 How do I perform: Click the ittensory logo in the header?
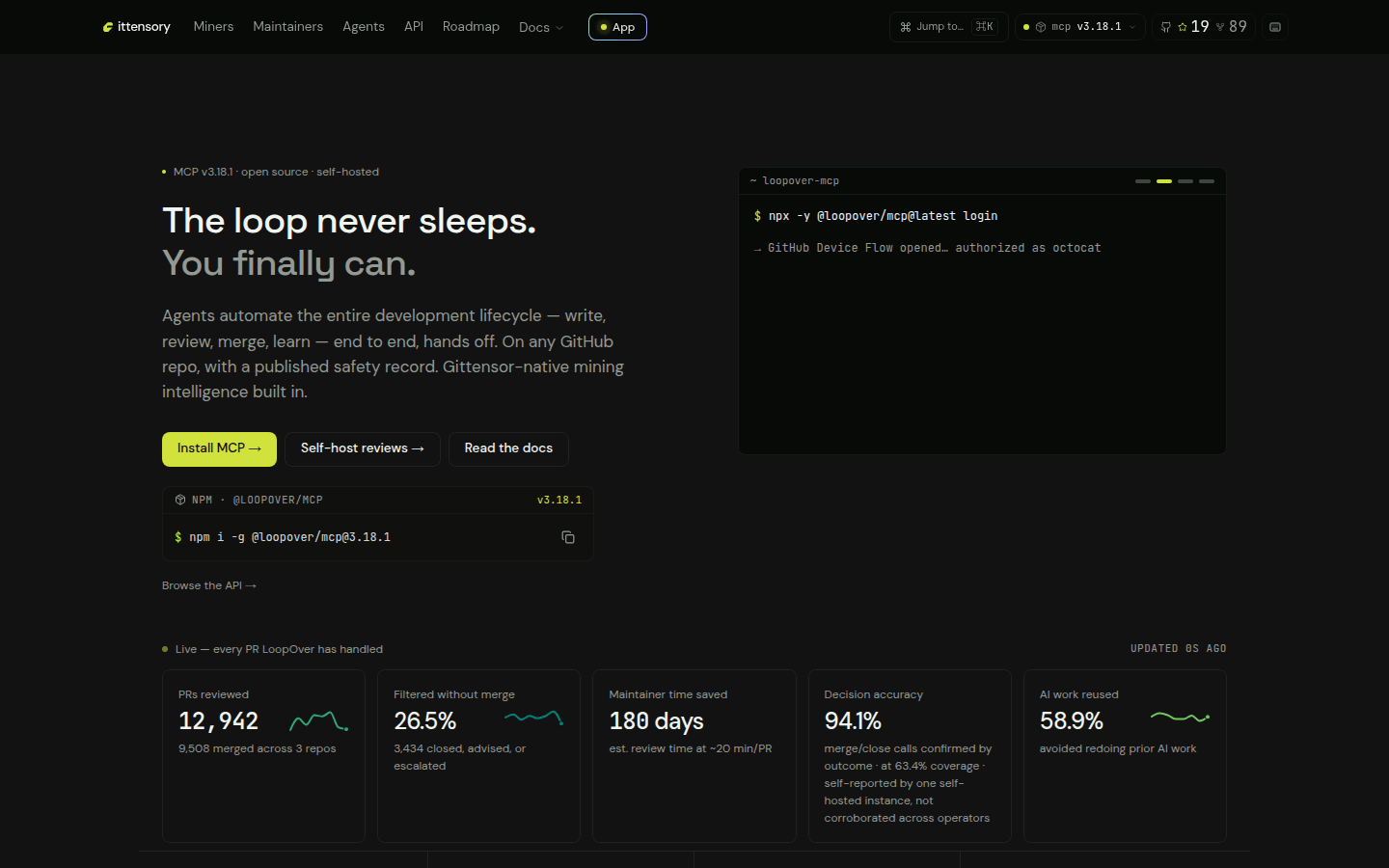pos(136,27)
